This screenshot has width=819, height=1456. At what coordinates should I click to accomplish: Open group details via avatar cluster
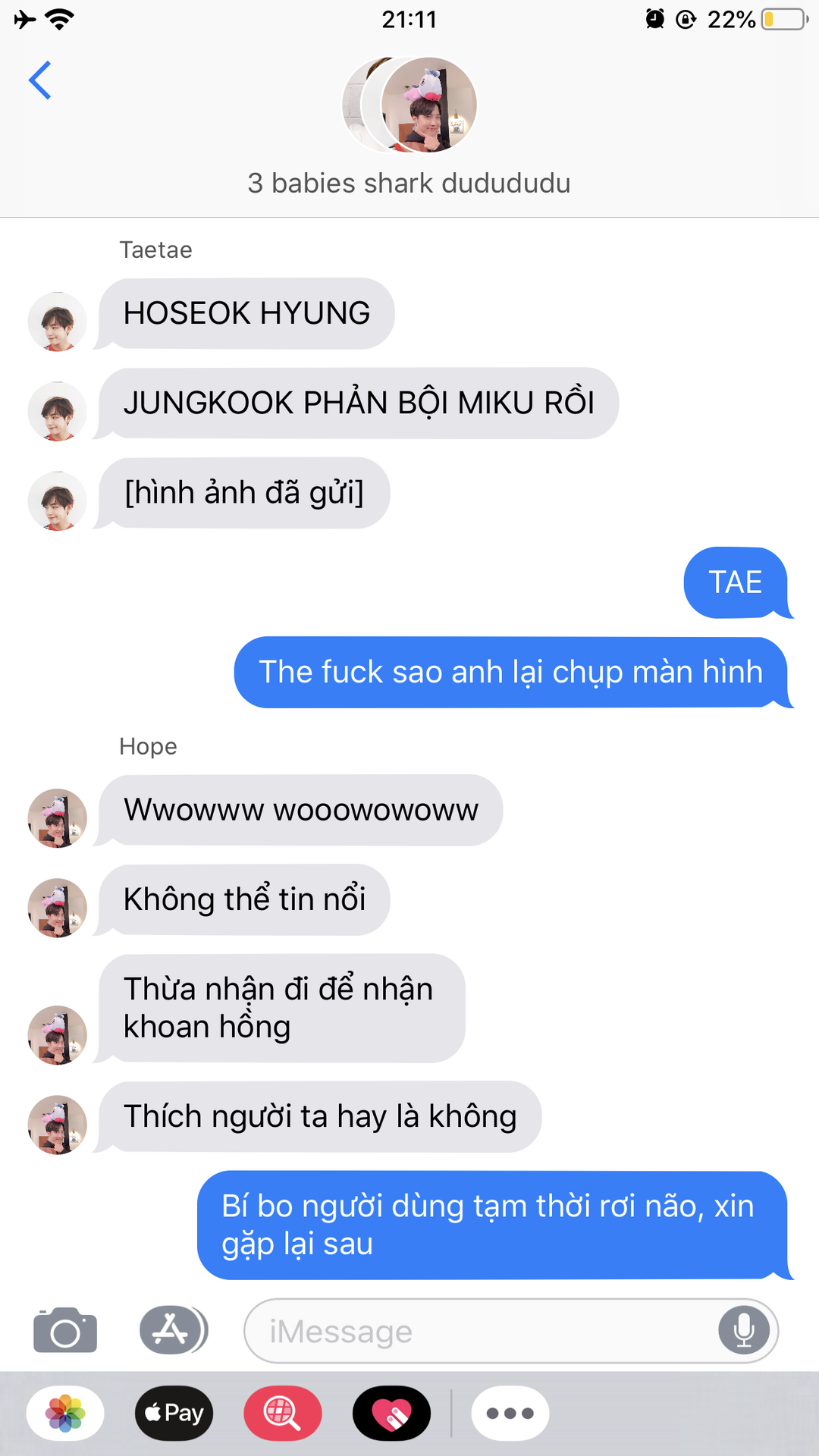click(x=409, y=105)
